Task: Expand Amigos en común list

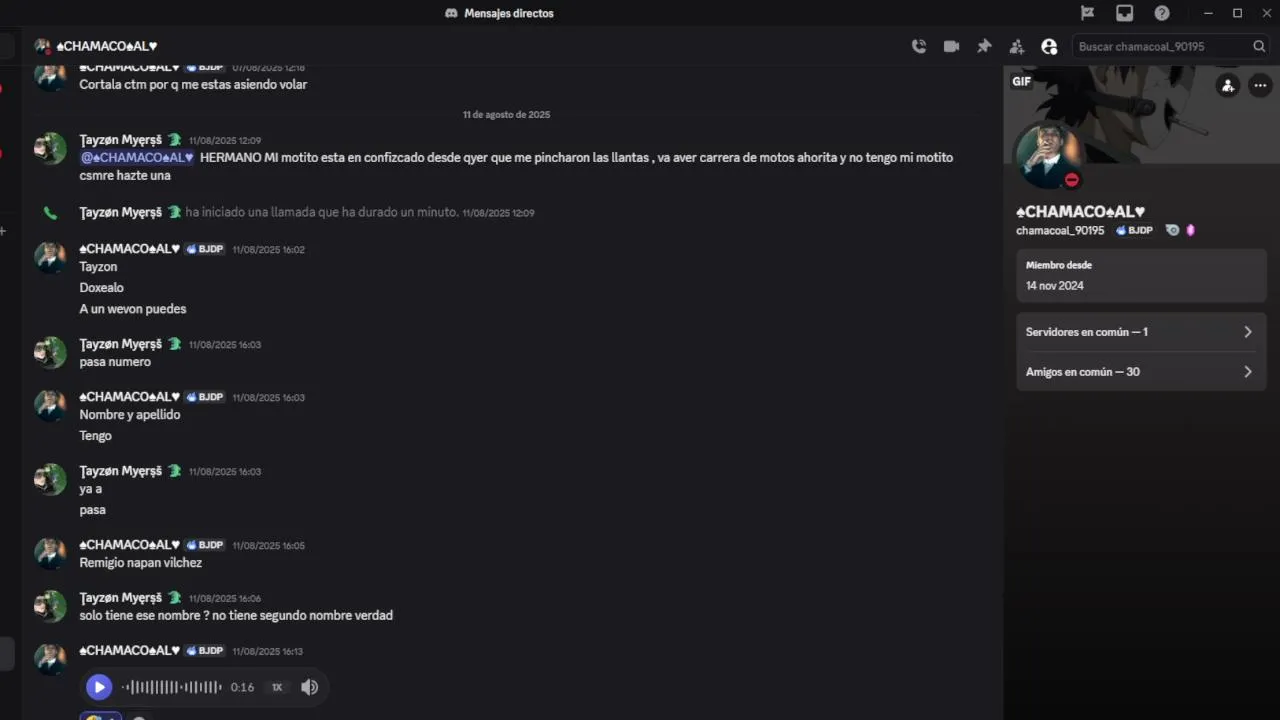Action: tap(1141, 372)
